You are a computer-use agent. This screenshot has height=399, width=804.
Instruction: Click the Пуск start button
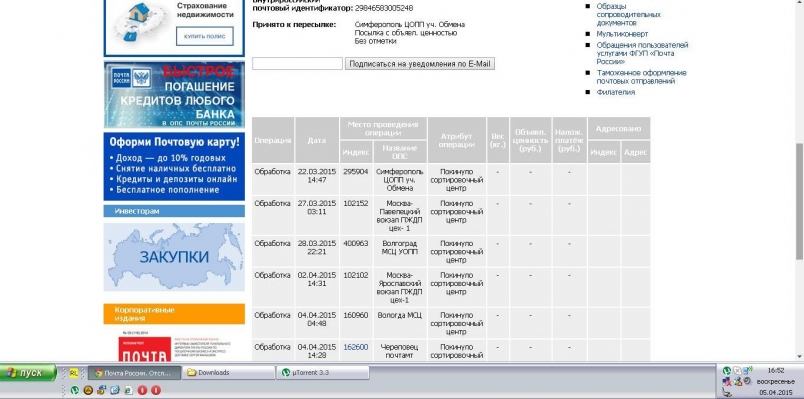coord(28,373)
